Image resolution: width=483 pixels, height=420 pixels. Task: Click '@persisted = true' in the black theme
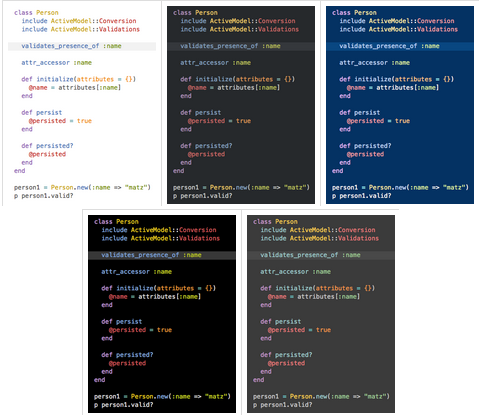click(140, 330)
